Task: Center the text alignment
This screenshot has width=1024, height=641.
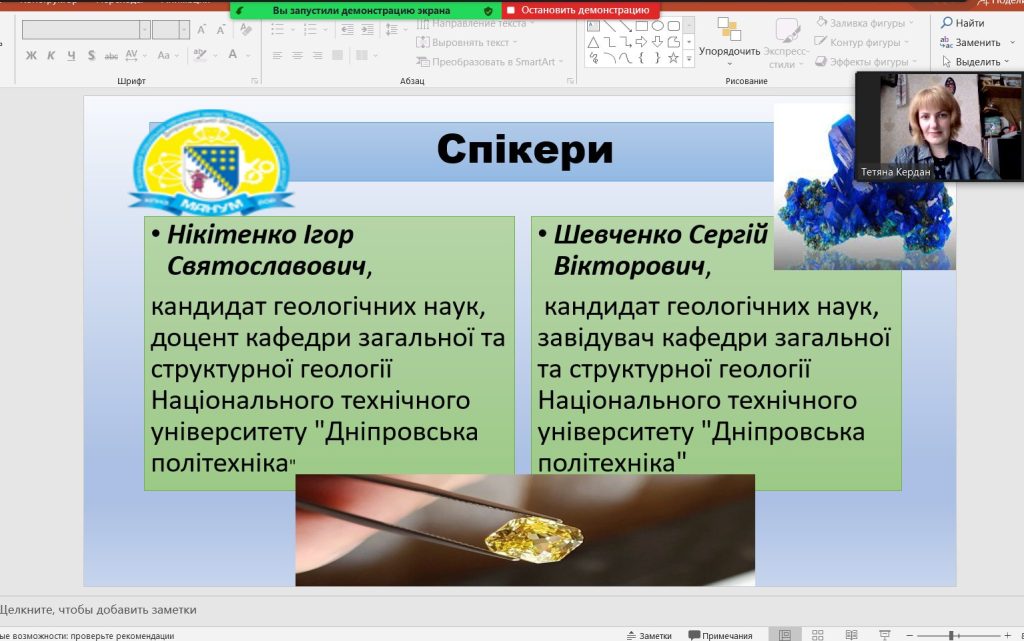Action: click(297, 55)
